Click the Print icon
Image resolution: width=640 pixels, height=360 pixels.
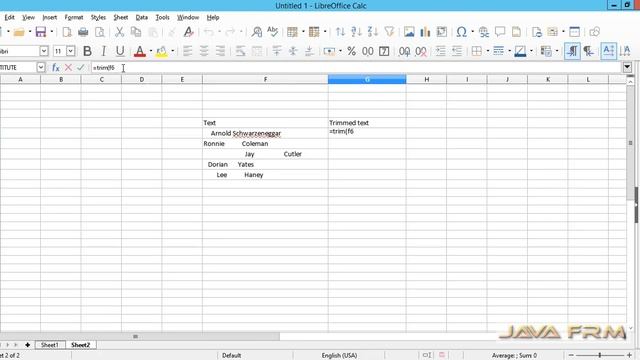point(83,32)
